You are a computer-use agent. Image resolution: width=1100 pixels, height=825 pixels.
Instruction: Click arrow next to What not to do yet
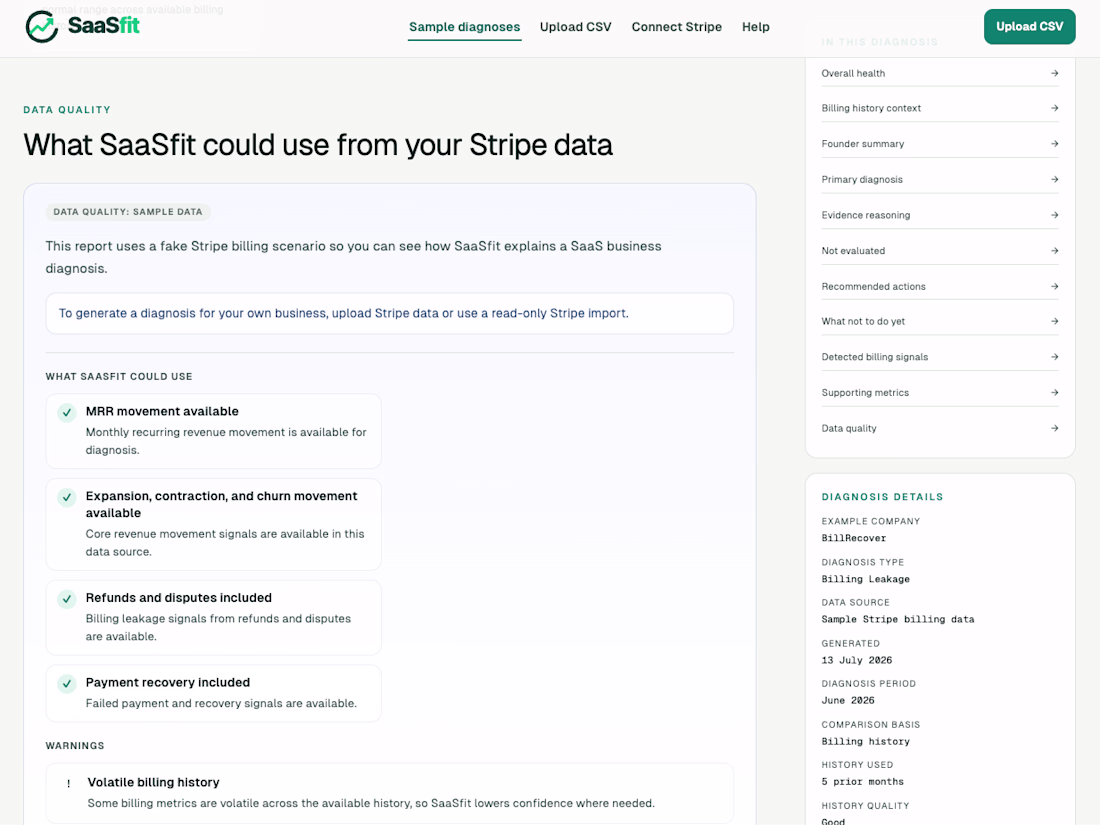click(1054, 321)
